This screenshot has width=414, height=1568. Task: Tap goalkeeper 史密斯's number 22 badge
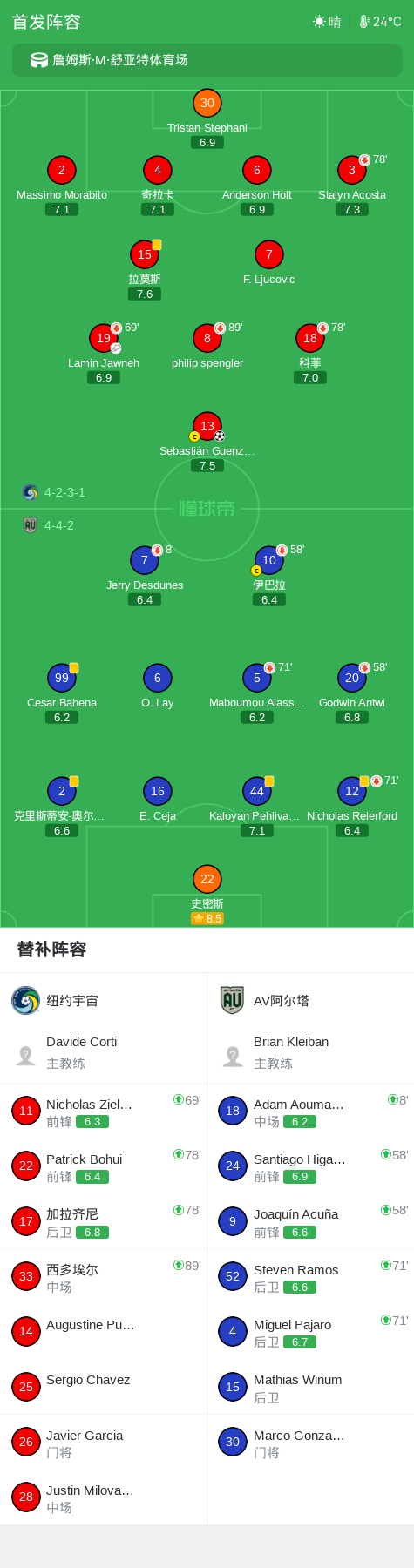[207, 879]
